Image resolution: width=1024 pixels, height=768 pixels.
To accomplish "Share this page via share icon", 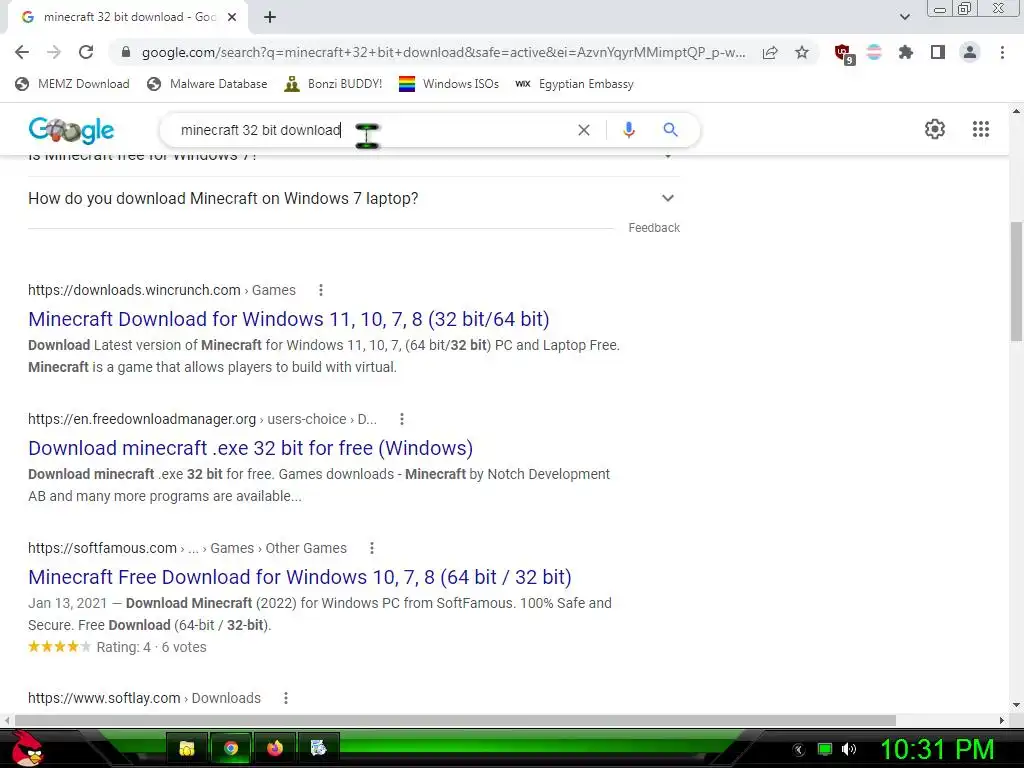I will pos(770,53).
